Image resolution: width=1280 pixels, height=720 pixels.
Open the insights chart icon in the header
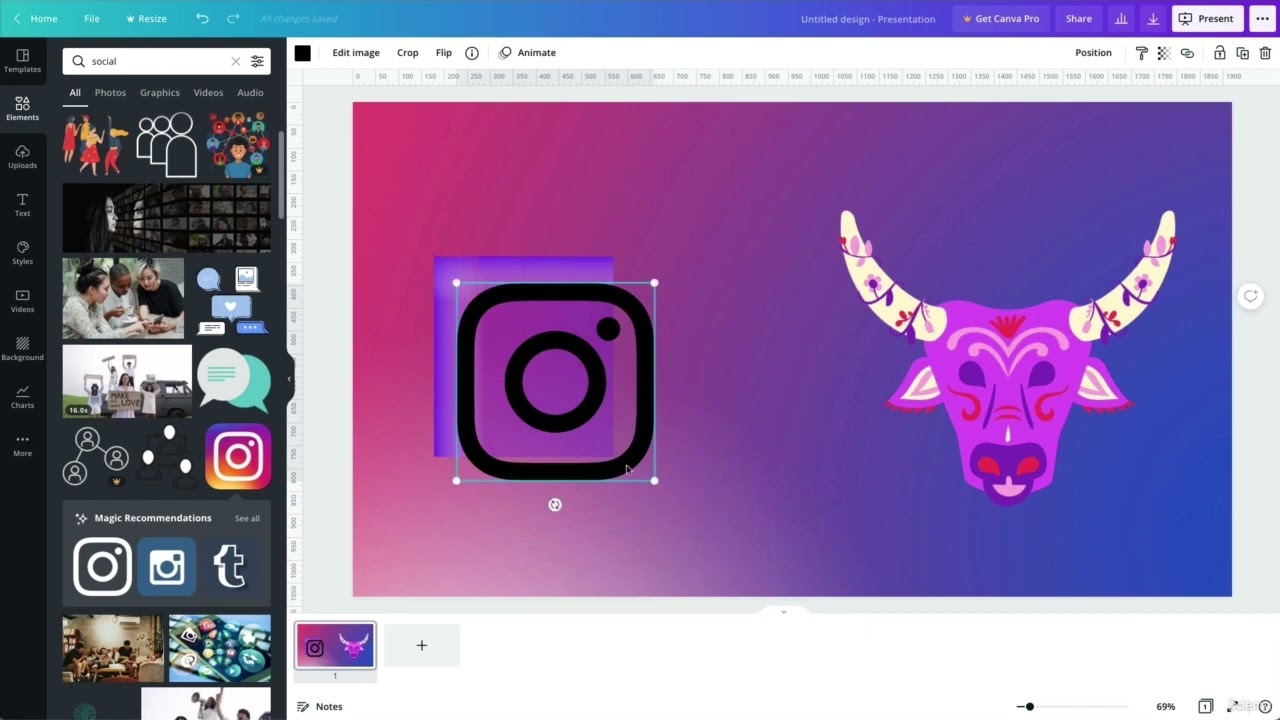1121,18
